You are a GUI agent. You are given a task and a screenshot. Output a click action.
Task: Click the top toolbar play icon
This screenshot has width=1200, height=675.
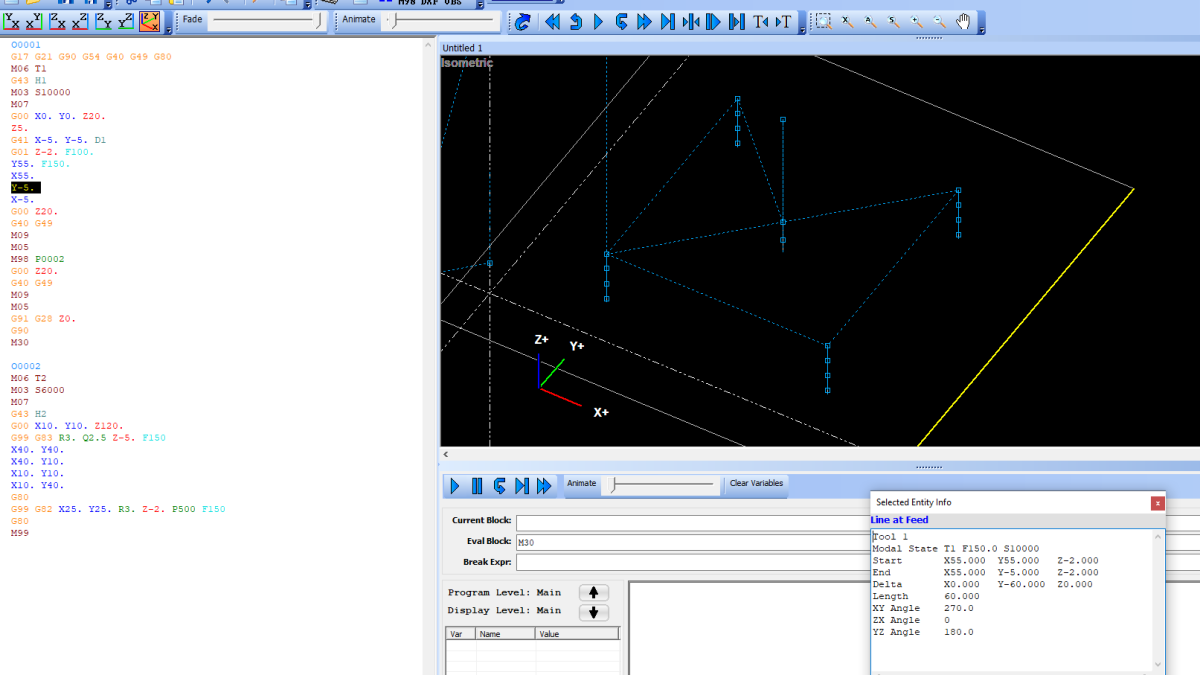coord(598,21)
